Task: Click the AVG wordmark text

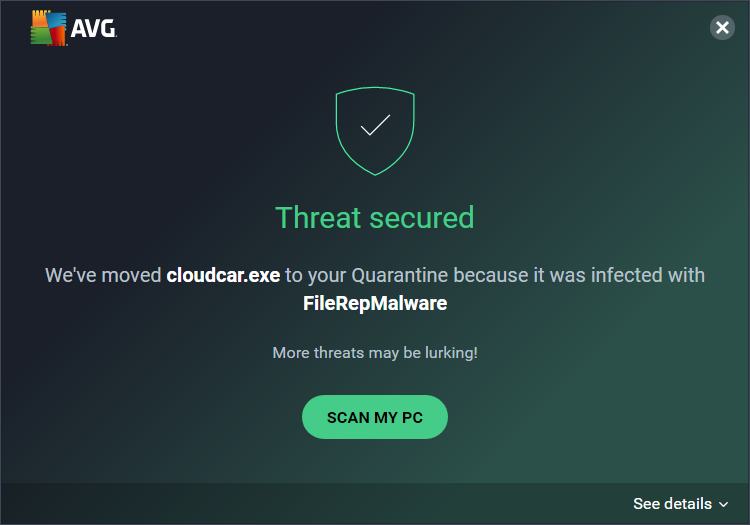Action: [x=94, y=30]
